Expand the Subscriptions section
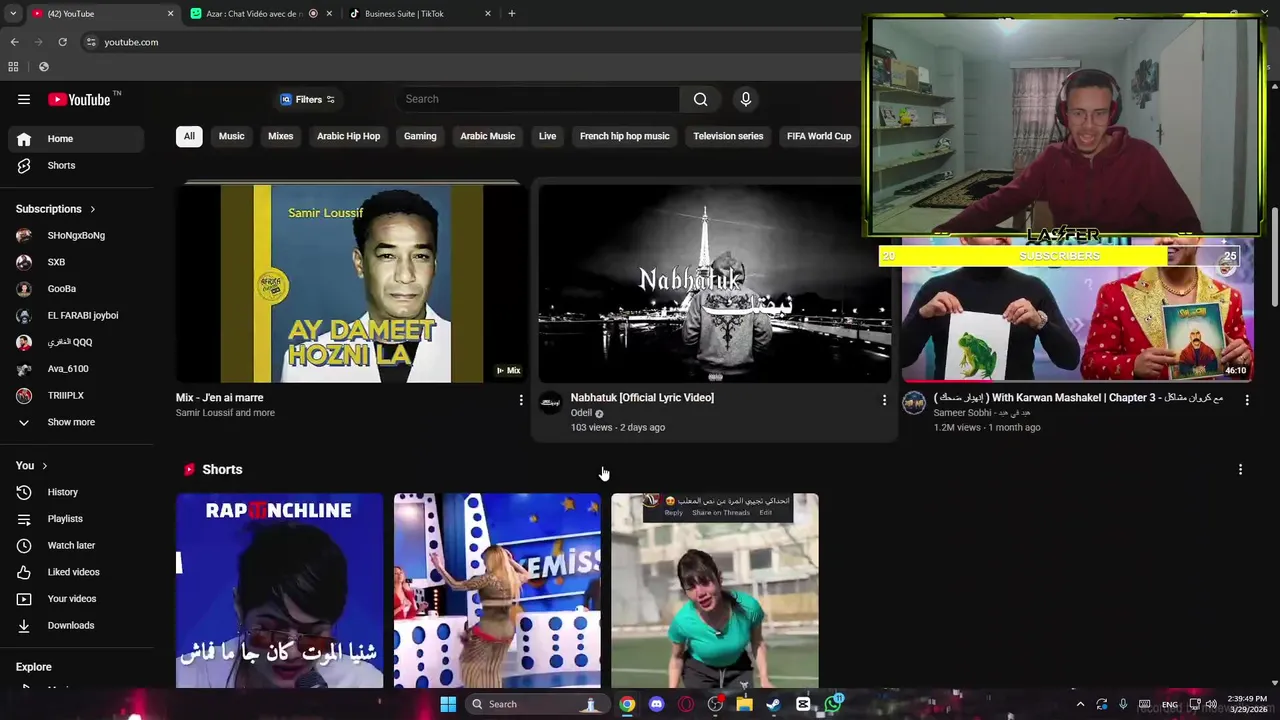This screenshot has height=720, width=1280. [56, 209]
